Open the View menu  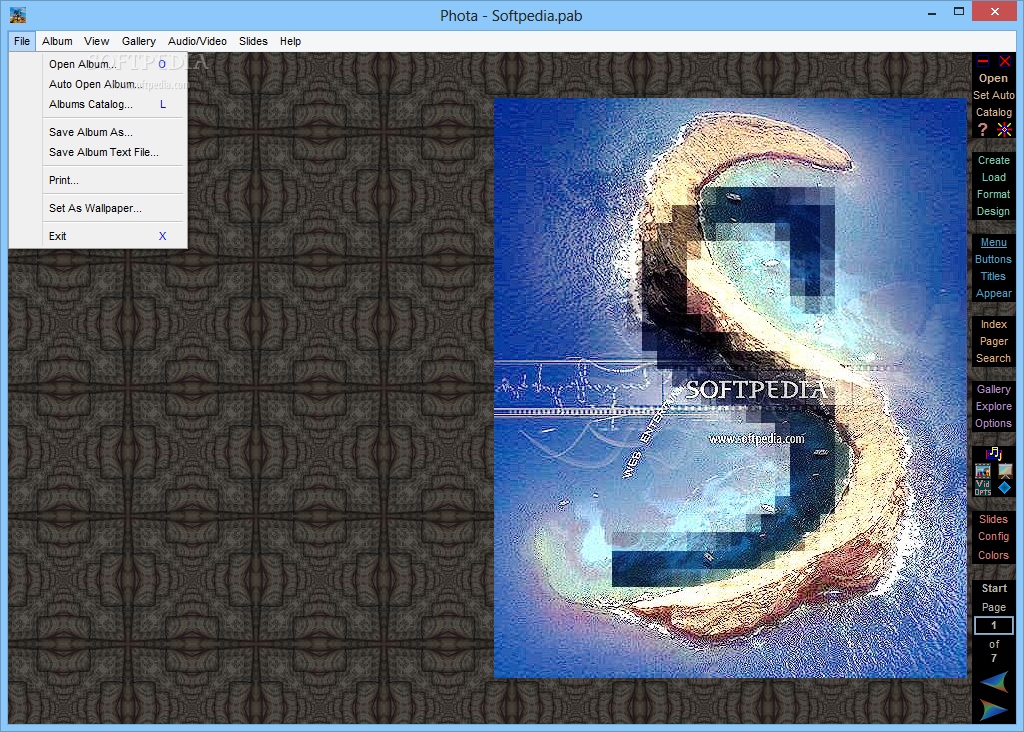97,41
